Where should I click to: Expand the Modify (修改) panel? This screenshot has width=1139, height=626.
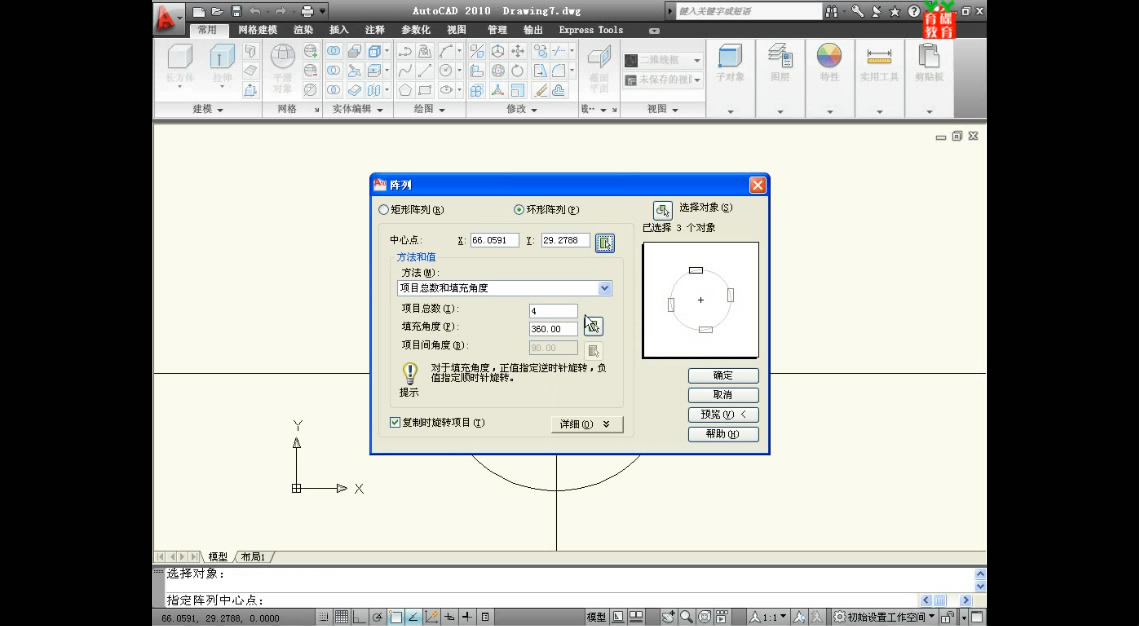tap(522, 109)
